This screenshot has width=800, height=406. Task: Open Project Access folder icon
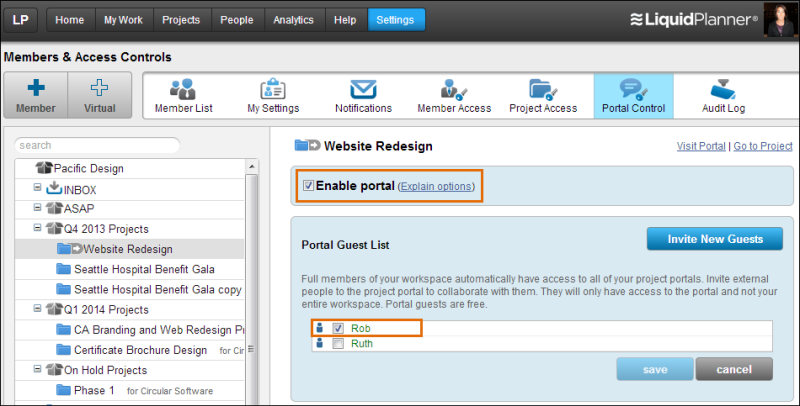(543, 88)
